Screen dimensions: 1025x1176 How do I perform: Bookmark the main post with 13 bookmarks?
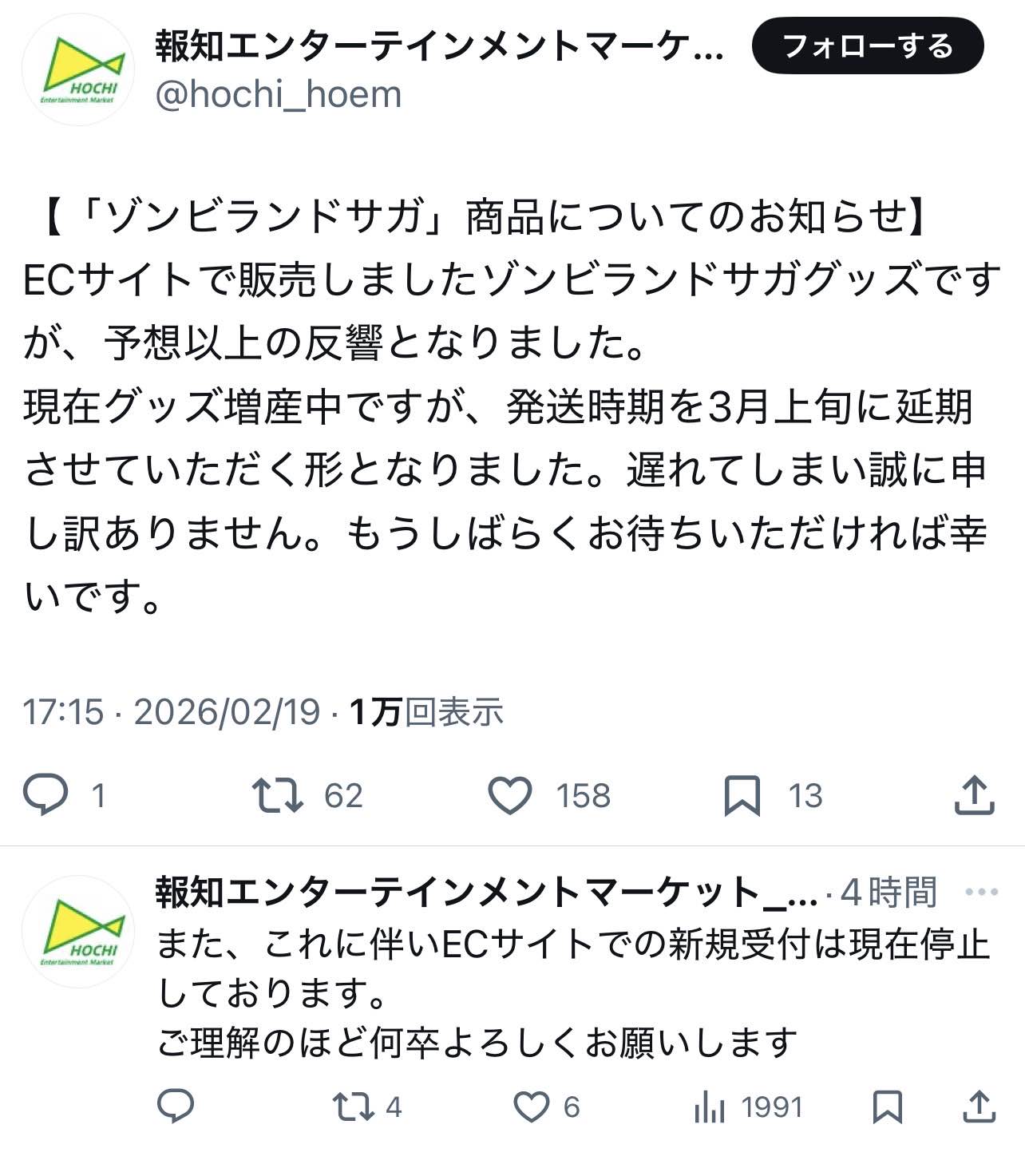click(x=742, y=795)
